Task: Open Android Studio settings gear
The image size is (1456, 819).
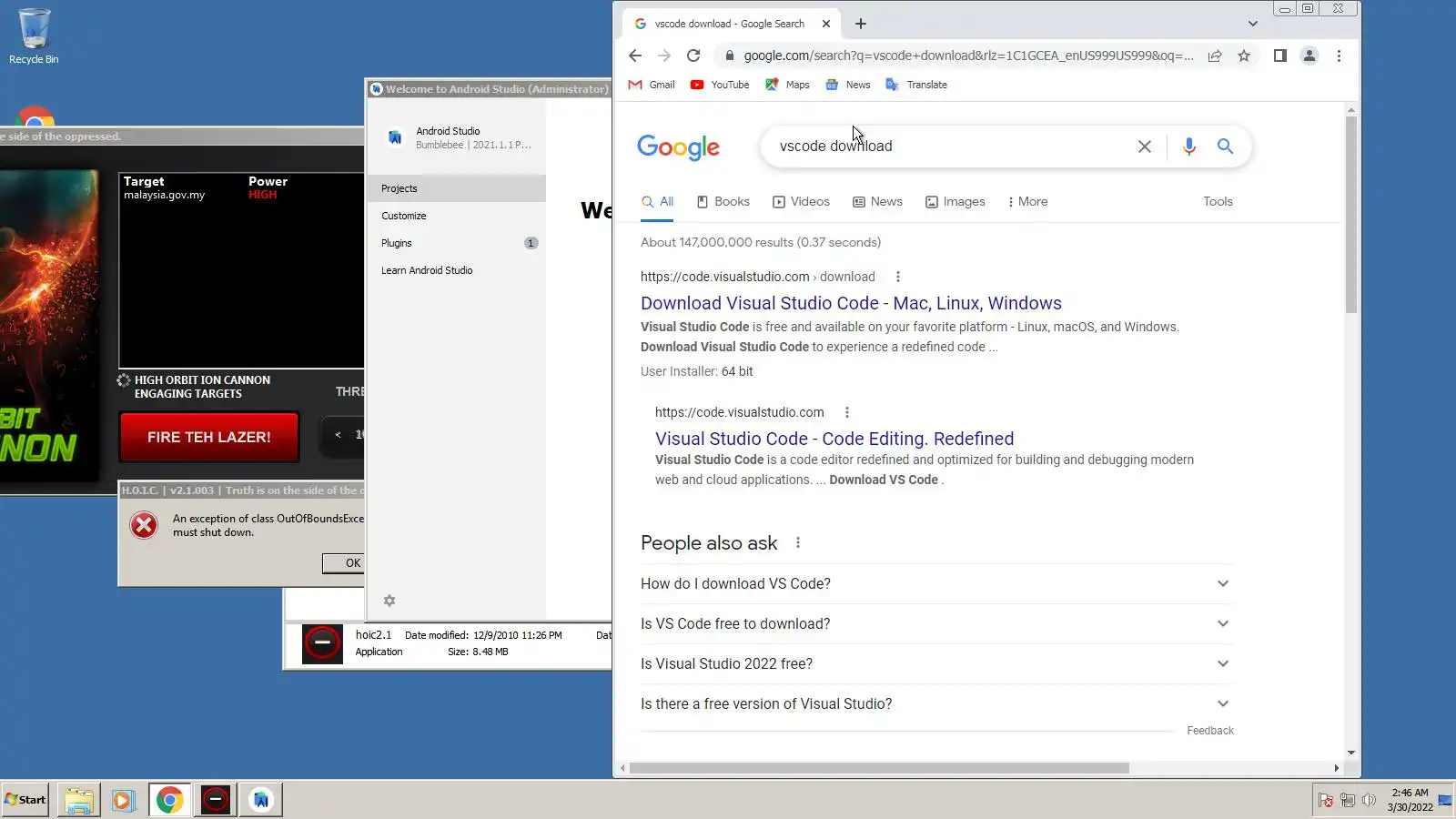Action: (x=389, y=601)
